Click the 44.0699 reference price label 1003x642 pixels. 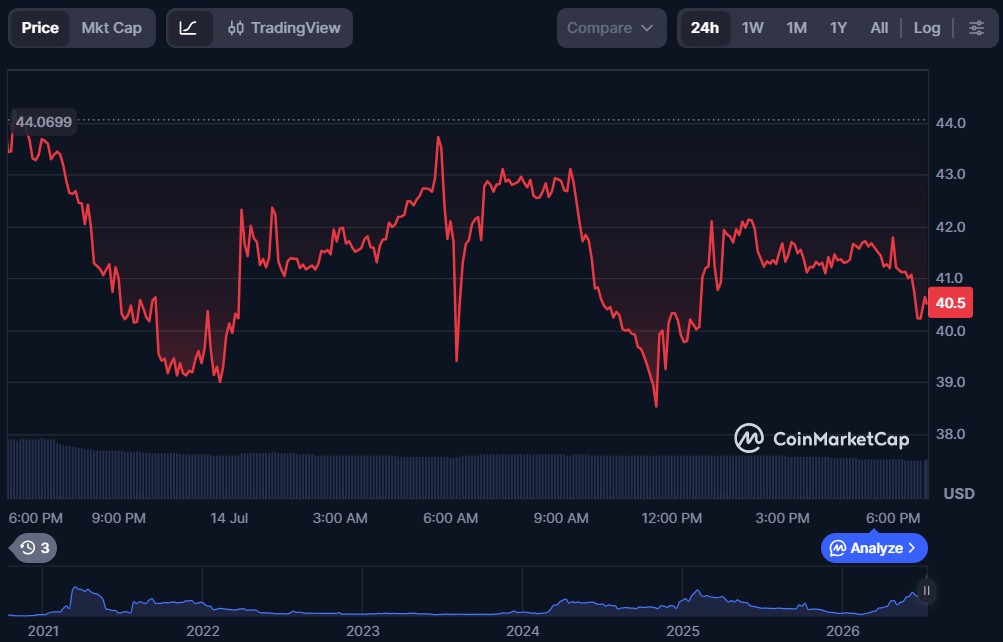tap(43, 122)
